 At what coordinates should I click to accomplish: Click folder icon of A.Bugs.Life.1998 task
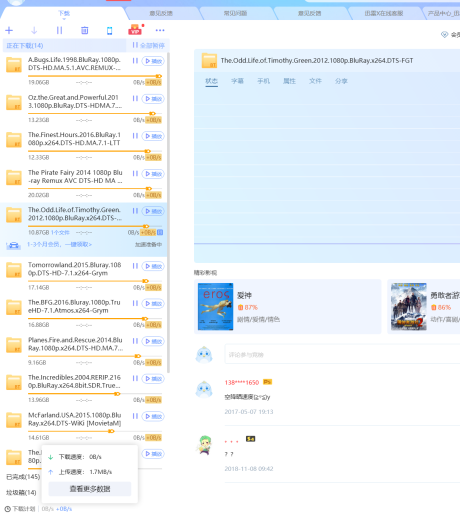point(14,65)
